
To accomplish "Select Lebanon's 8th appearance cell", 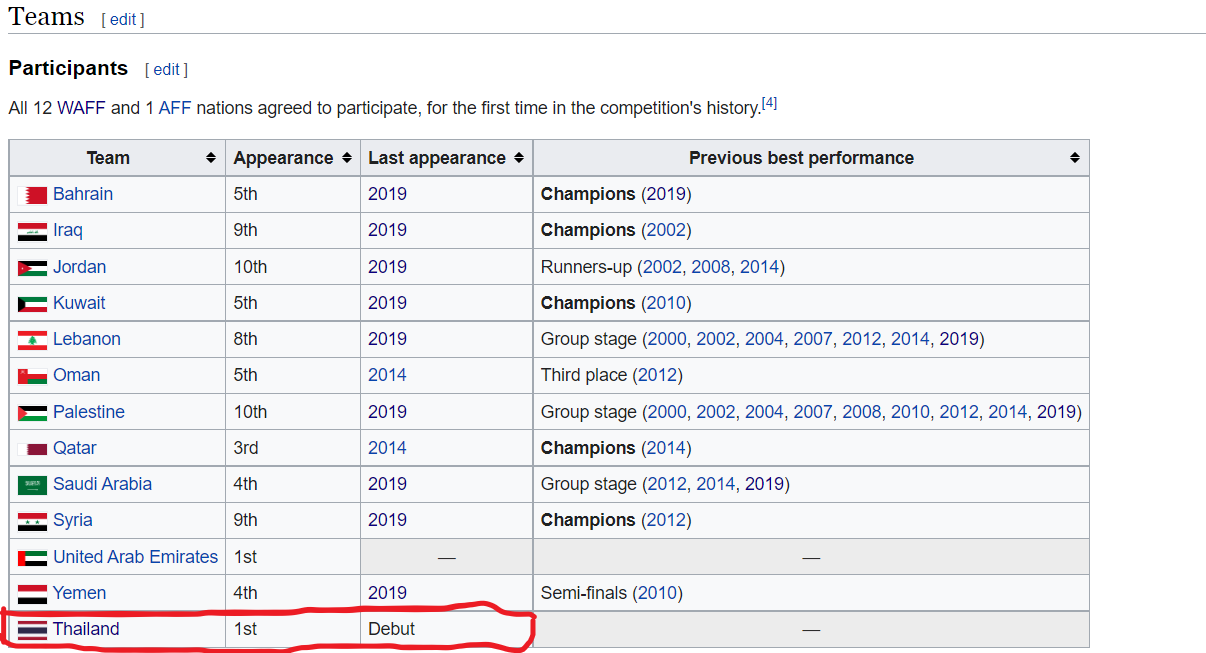I will (x=293, y=339).
